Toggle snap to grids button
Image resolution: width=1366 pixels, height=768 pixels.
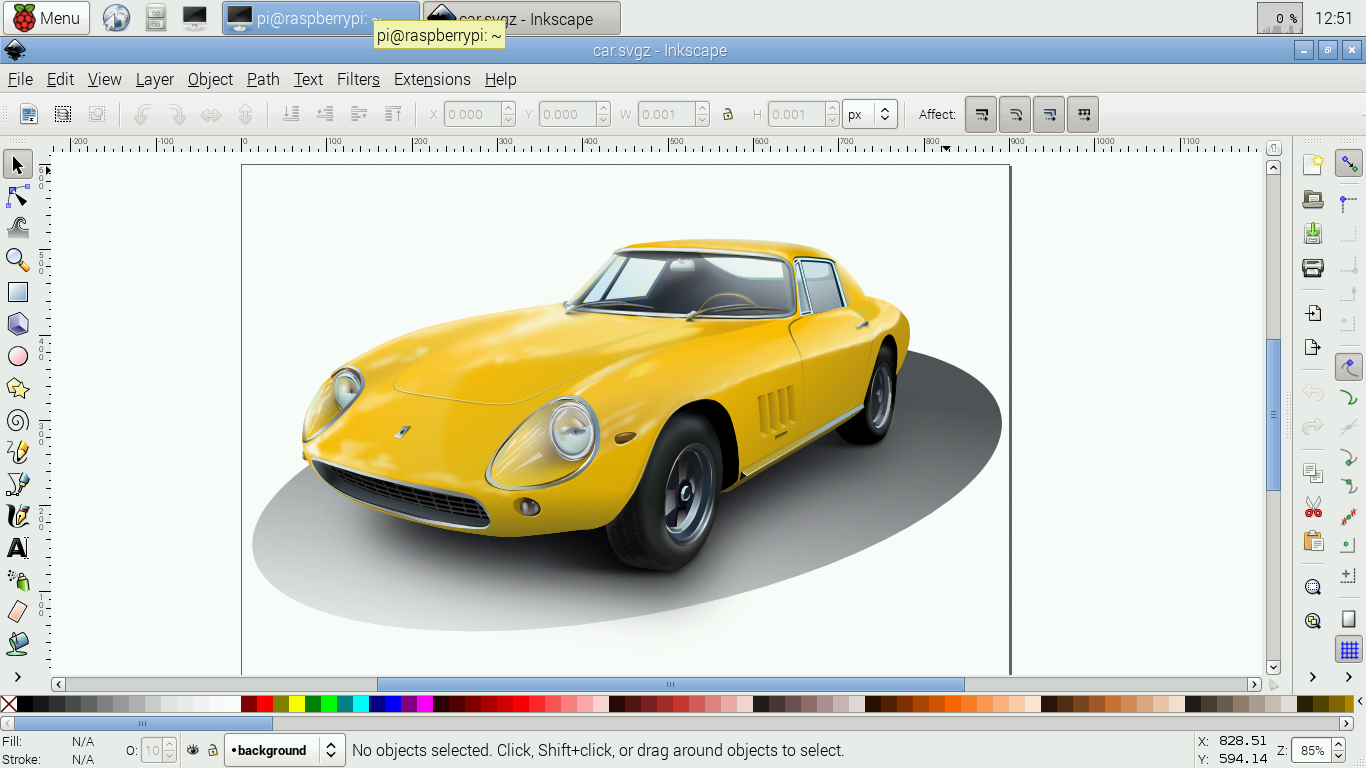coord(1349,651)
